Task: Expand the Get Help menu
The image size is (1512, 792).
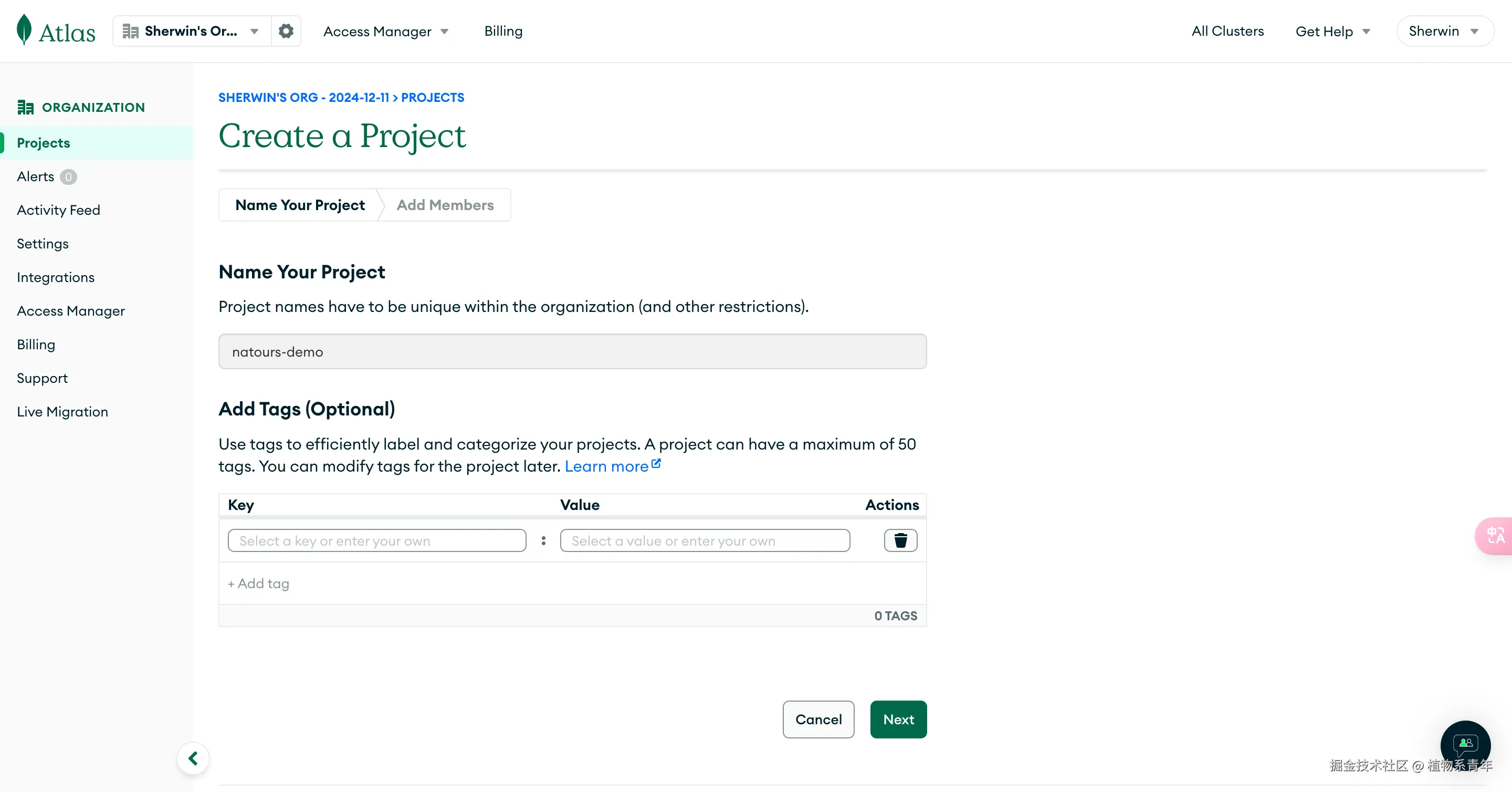Action: point(1332,31)
